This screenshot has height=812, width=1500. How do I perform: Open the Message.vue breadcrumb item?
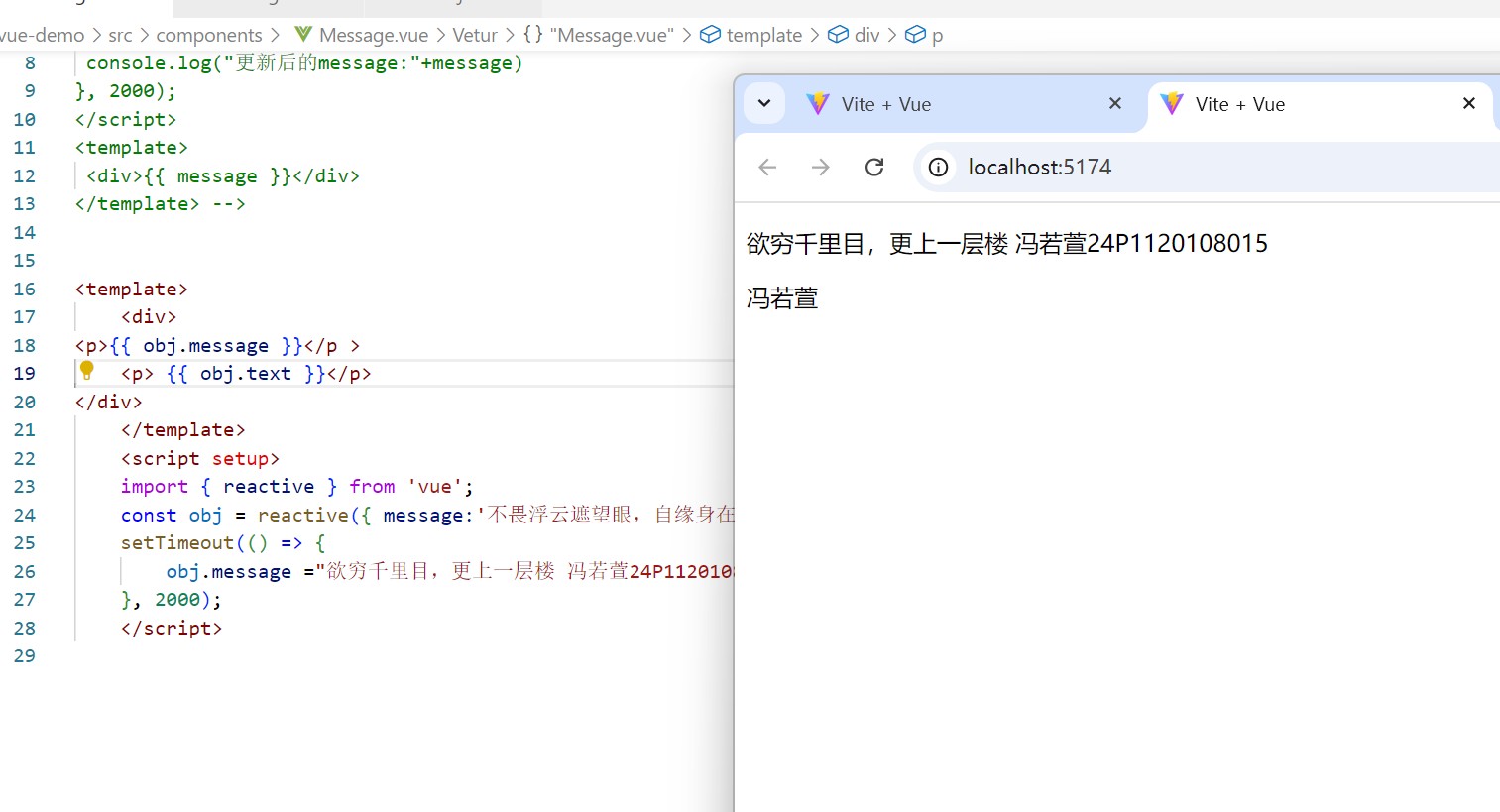(374, 35)
